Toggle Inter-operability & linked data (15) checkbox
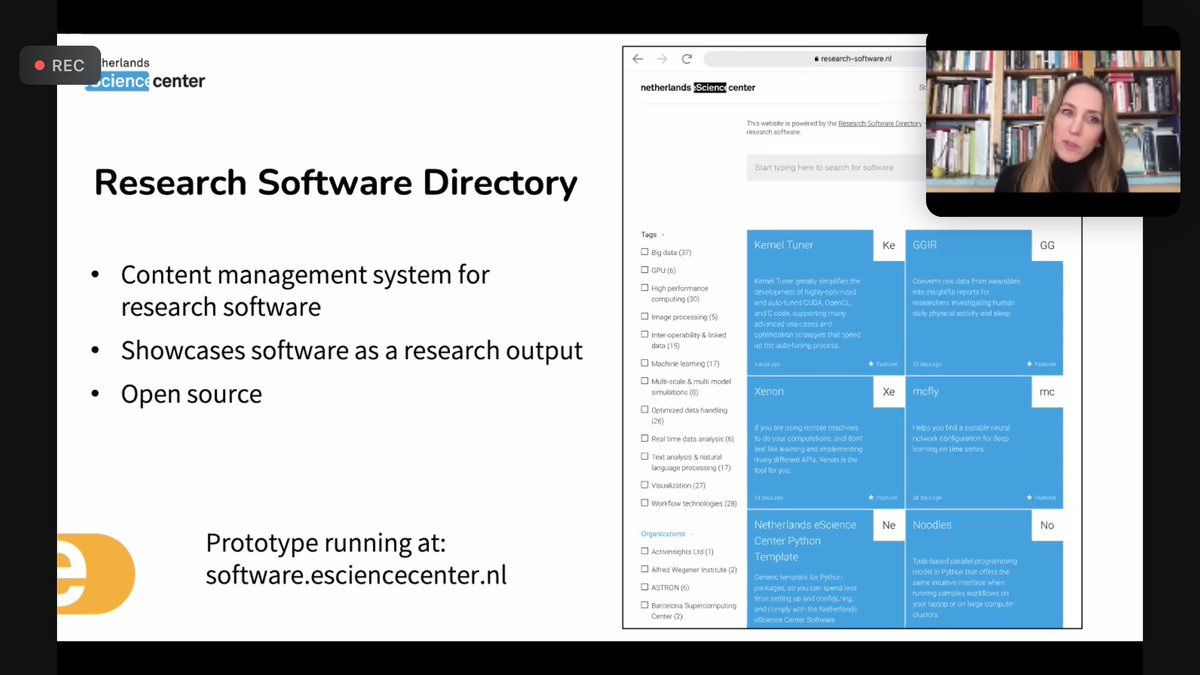The height and width of the screenshot is (675, 1200). tap(644, 335)
